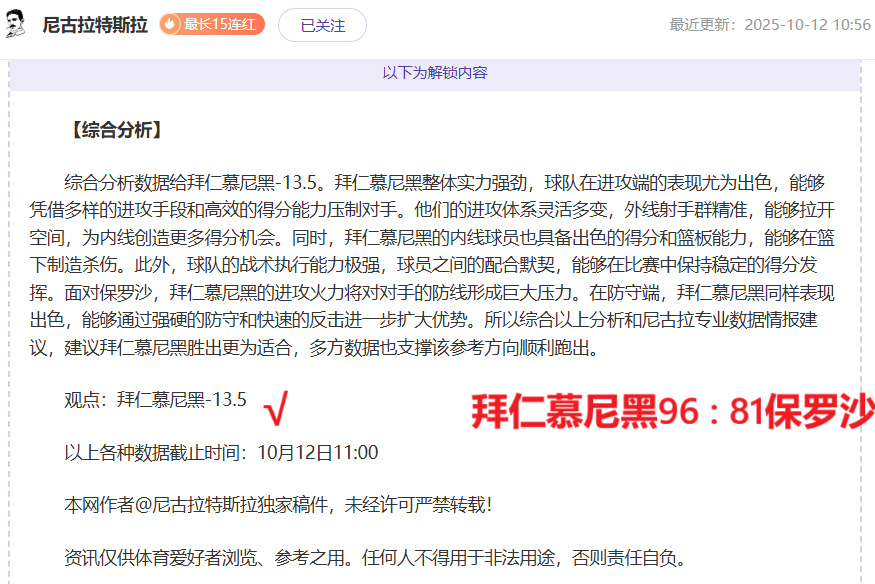Image resolution: width=875 pixels, height=584 pixels.
Task: Click the 以上各种数据截止时间 deadline line
Action: (x=221, y=453)
